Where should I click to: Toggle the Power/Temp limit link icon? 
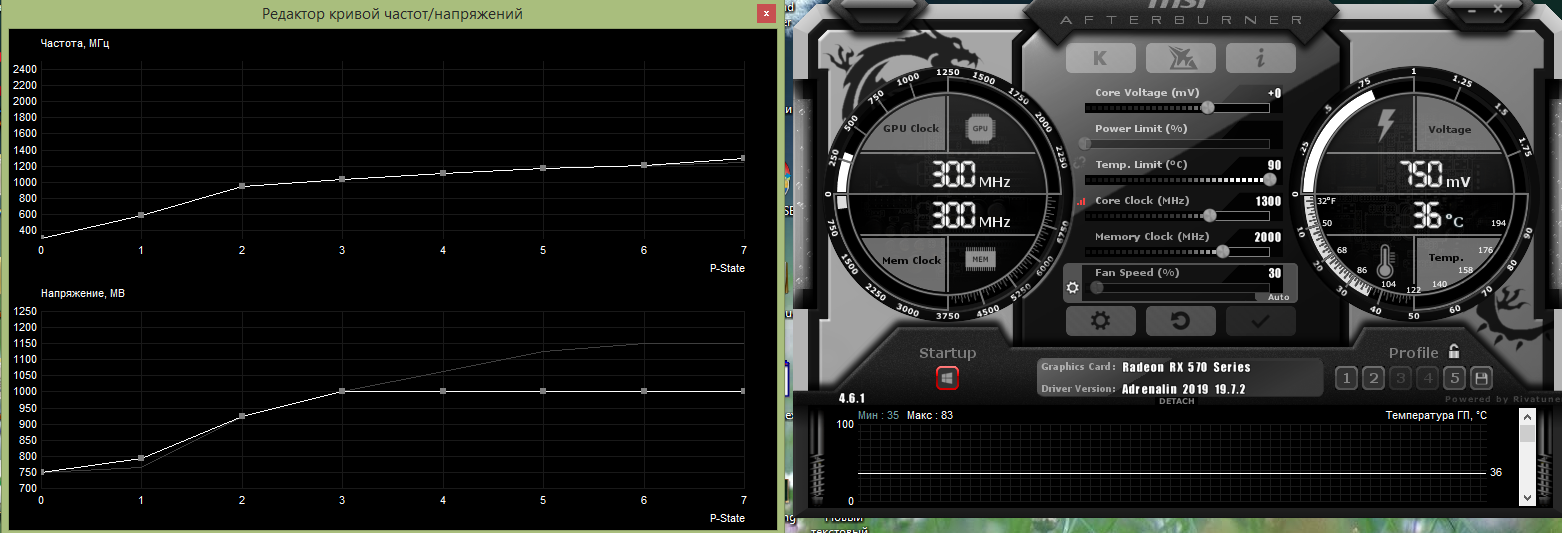pyautogui.click(x=1080, y=162)
